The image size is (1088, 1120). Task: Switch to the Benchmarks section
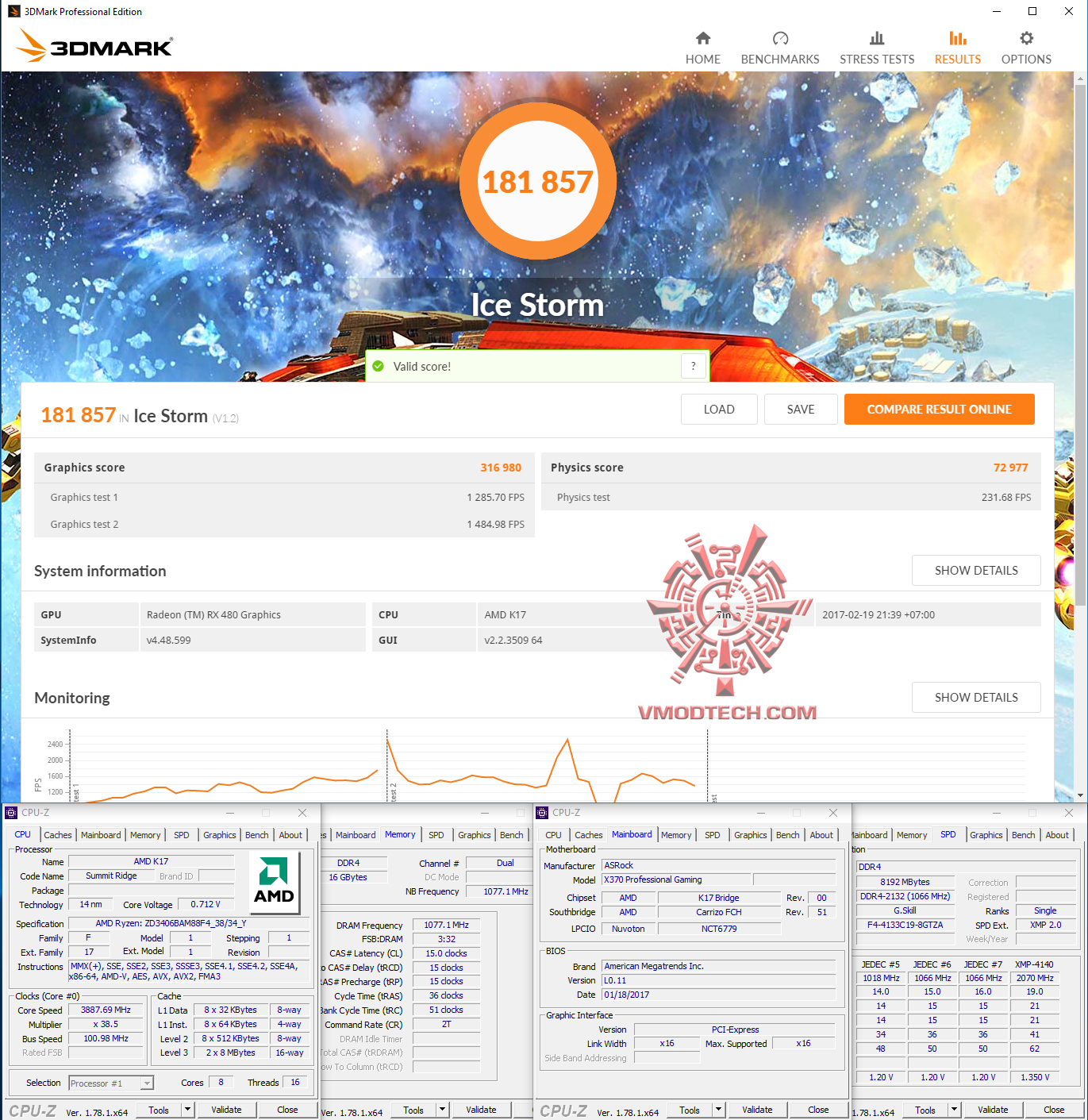(x=780, y=45)
